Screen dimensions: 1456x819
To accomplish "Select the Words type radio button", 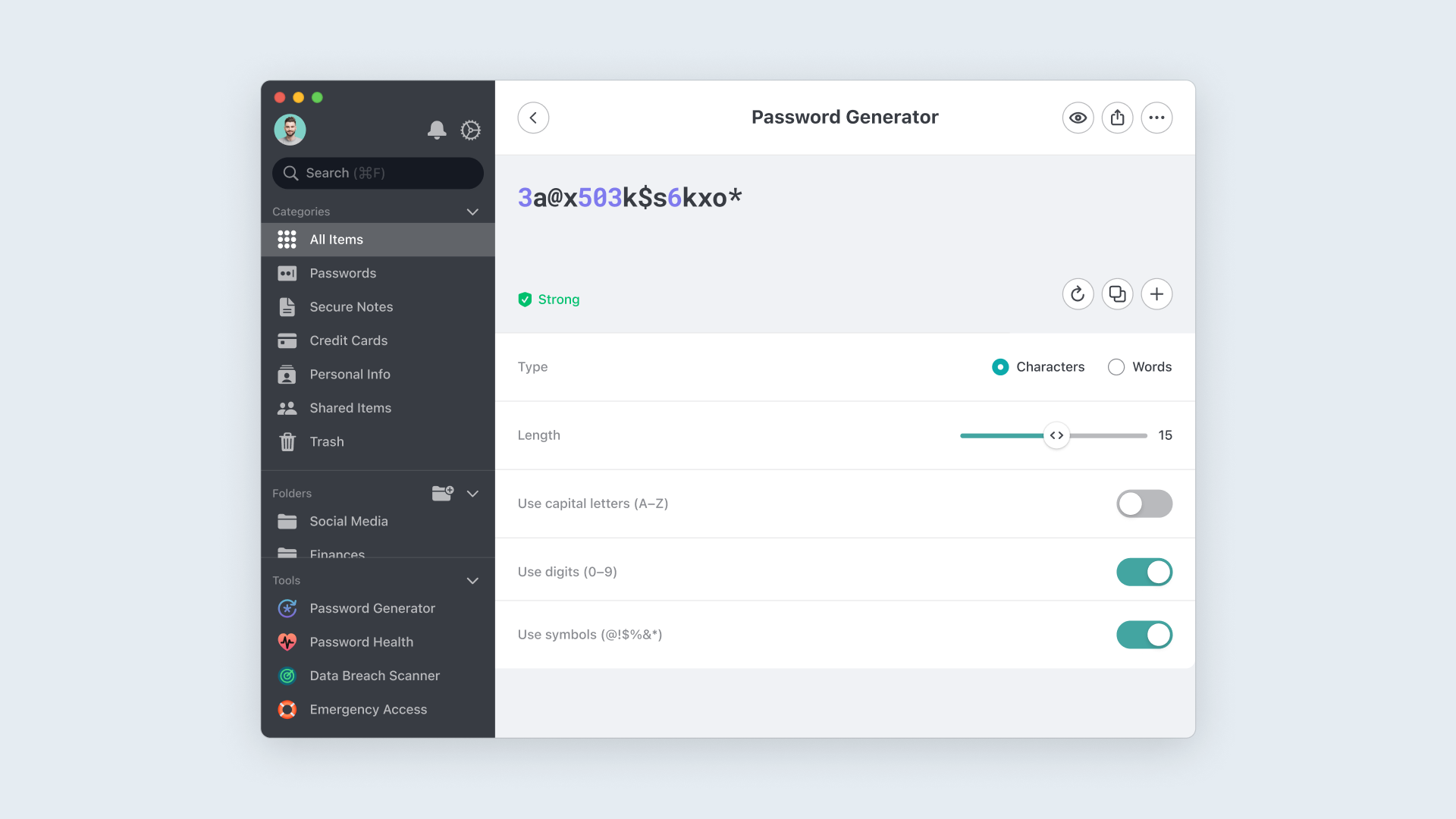I will [1116, 367].
